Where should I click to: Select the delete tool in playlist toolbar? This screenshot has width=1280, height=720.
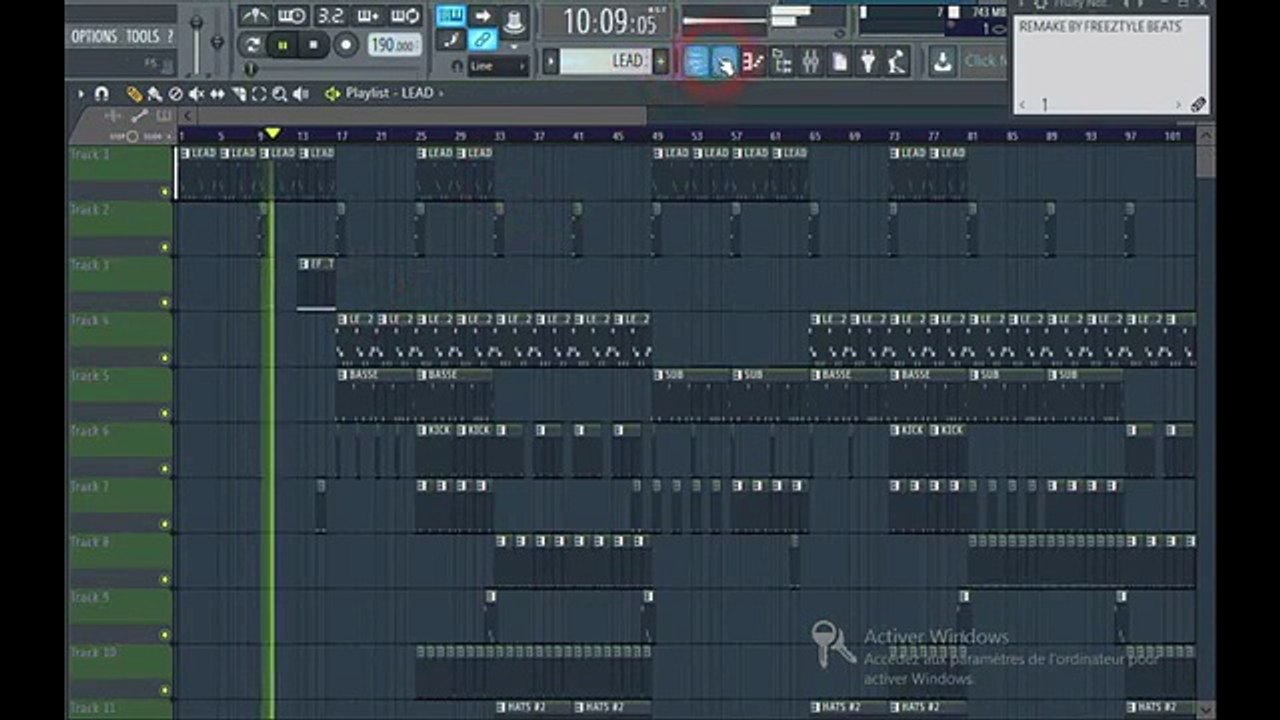[175, 93]
